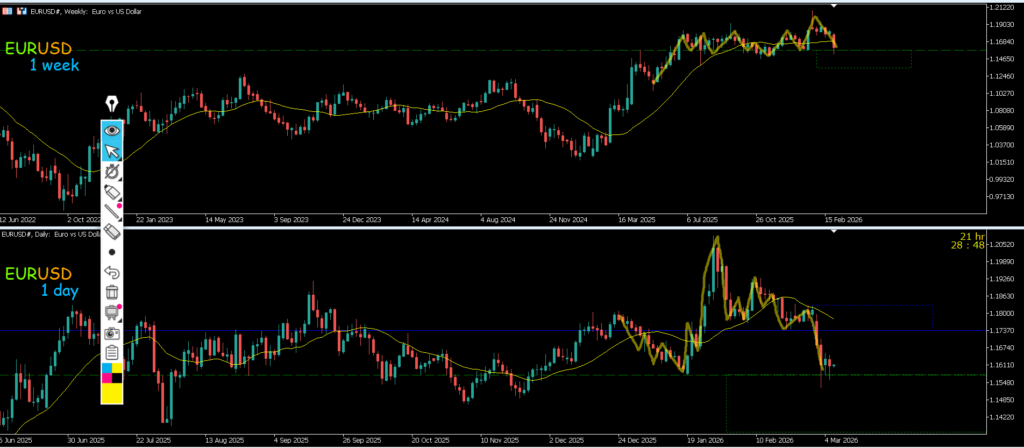Click the candle countdown timer on daily chart
1024x448 pixels.
[x=967, y=240]
